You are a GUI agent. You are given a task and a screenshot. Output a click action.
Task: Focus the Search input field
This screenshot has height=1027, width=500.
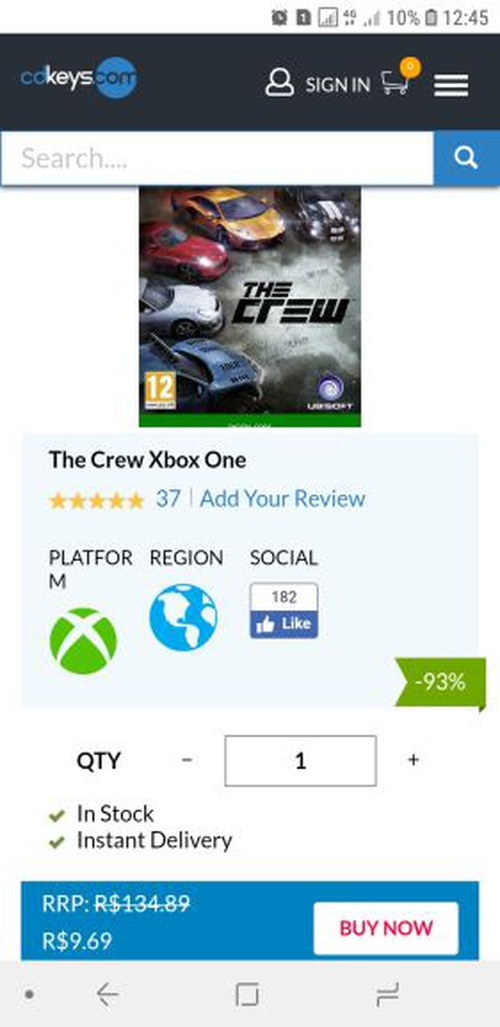(218, 158)
